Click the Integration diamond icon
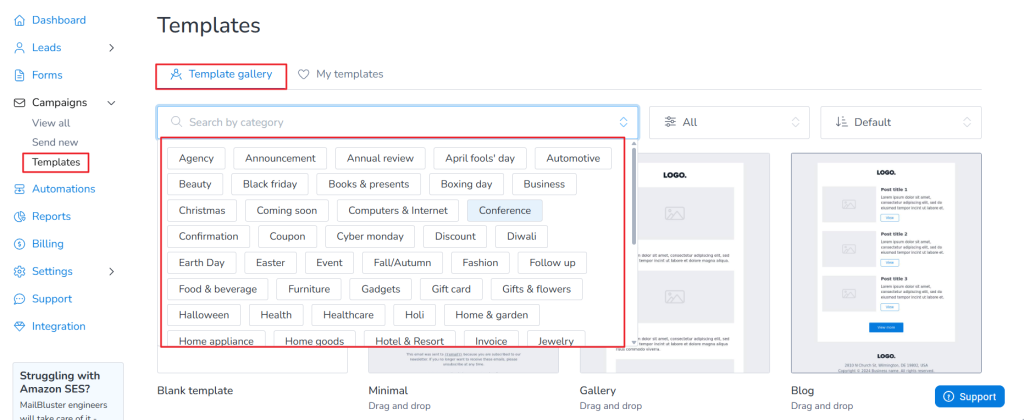This screenshot has height=420, width=1024. pyautogui.click(x=20, y=326)
